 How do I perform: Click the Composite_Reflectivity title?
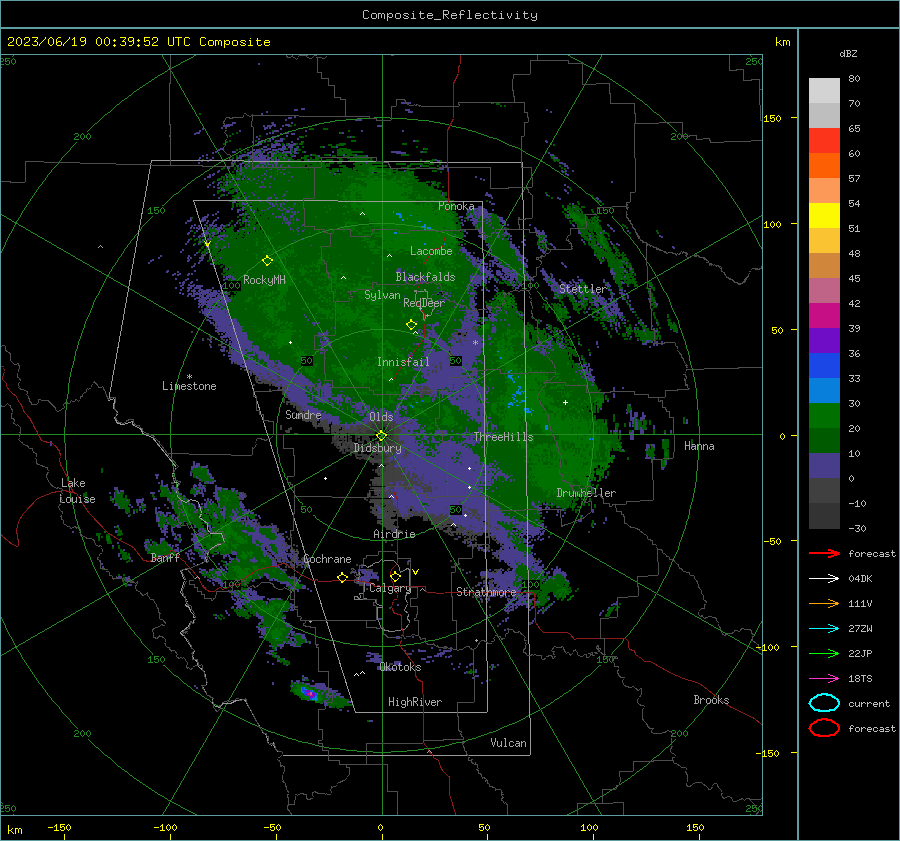click(x=450, y=15)
